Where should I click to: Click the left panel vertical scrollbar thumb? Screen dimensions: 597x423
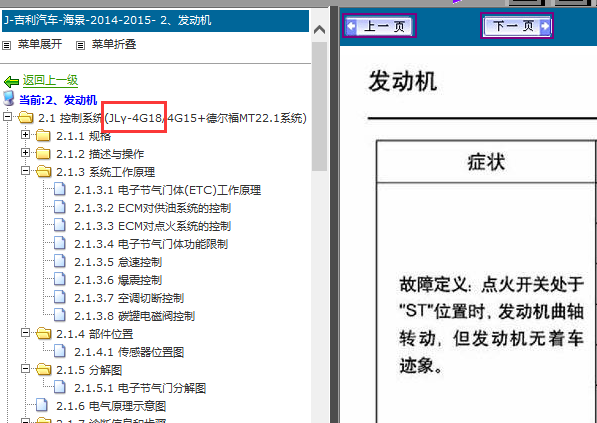click(x=319, y=107)
